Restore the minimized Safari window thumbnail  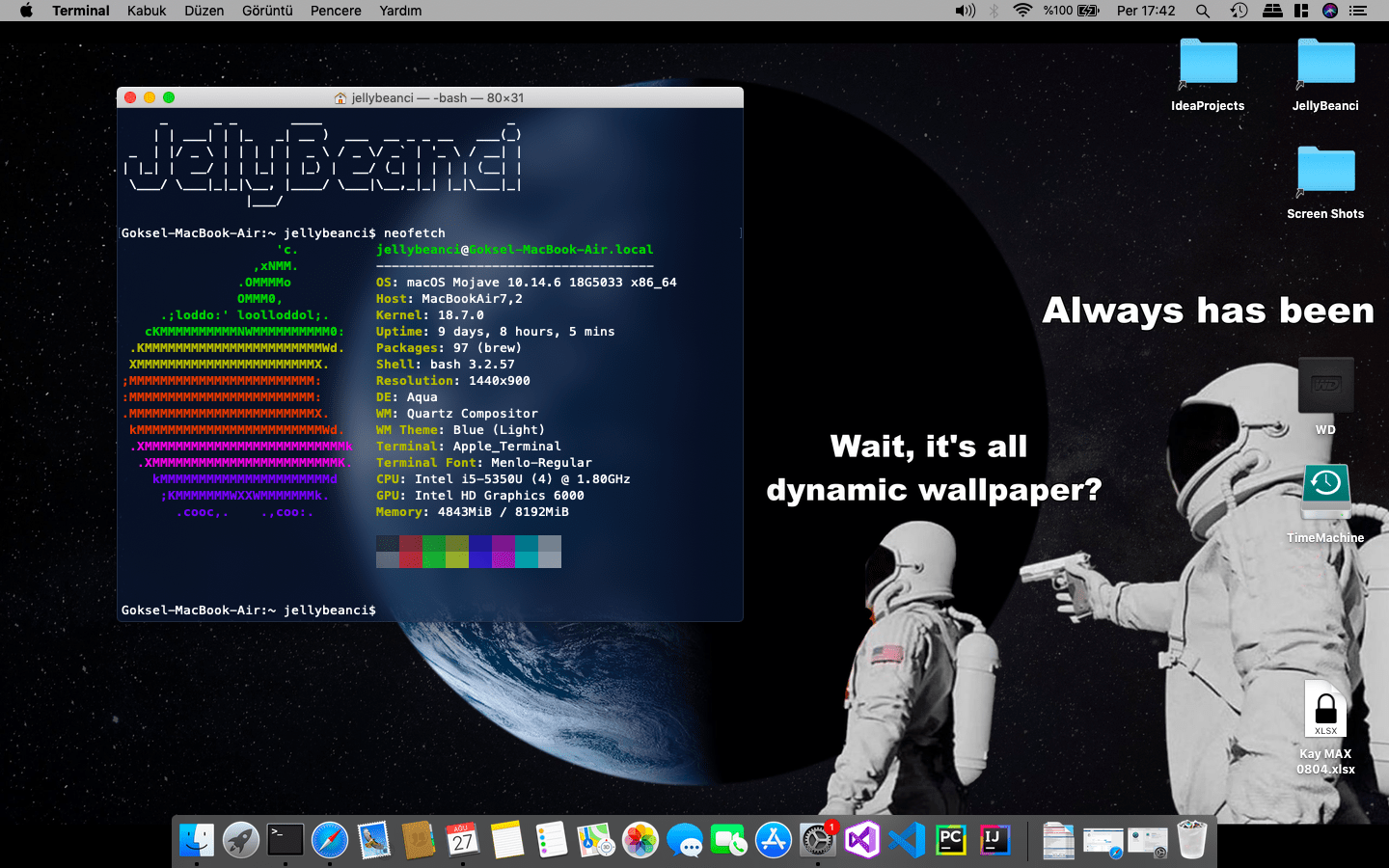tap(1103, 841)
